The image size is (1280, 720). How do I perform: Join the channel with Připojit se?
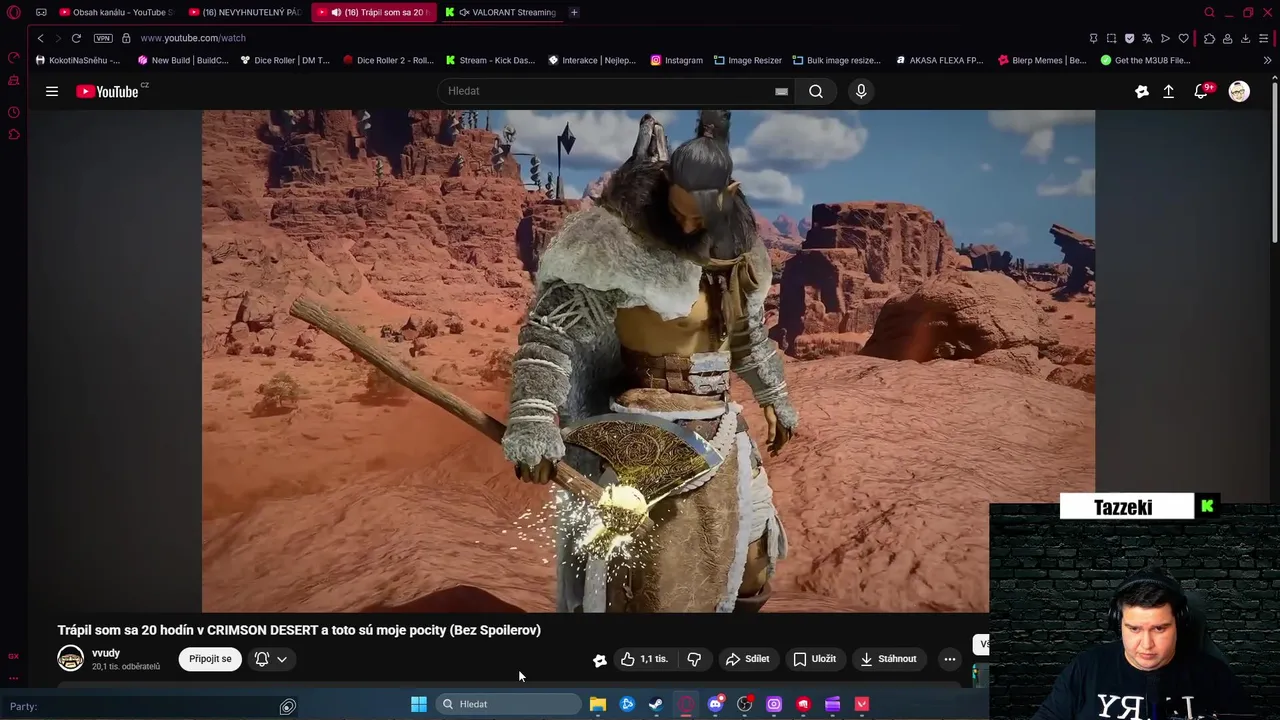coord(210,659)
